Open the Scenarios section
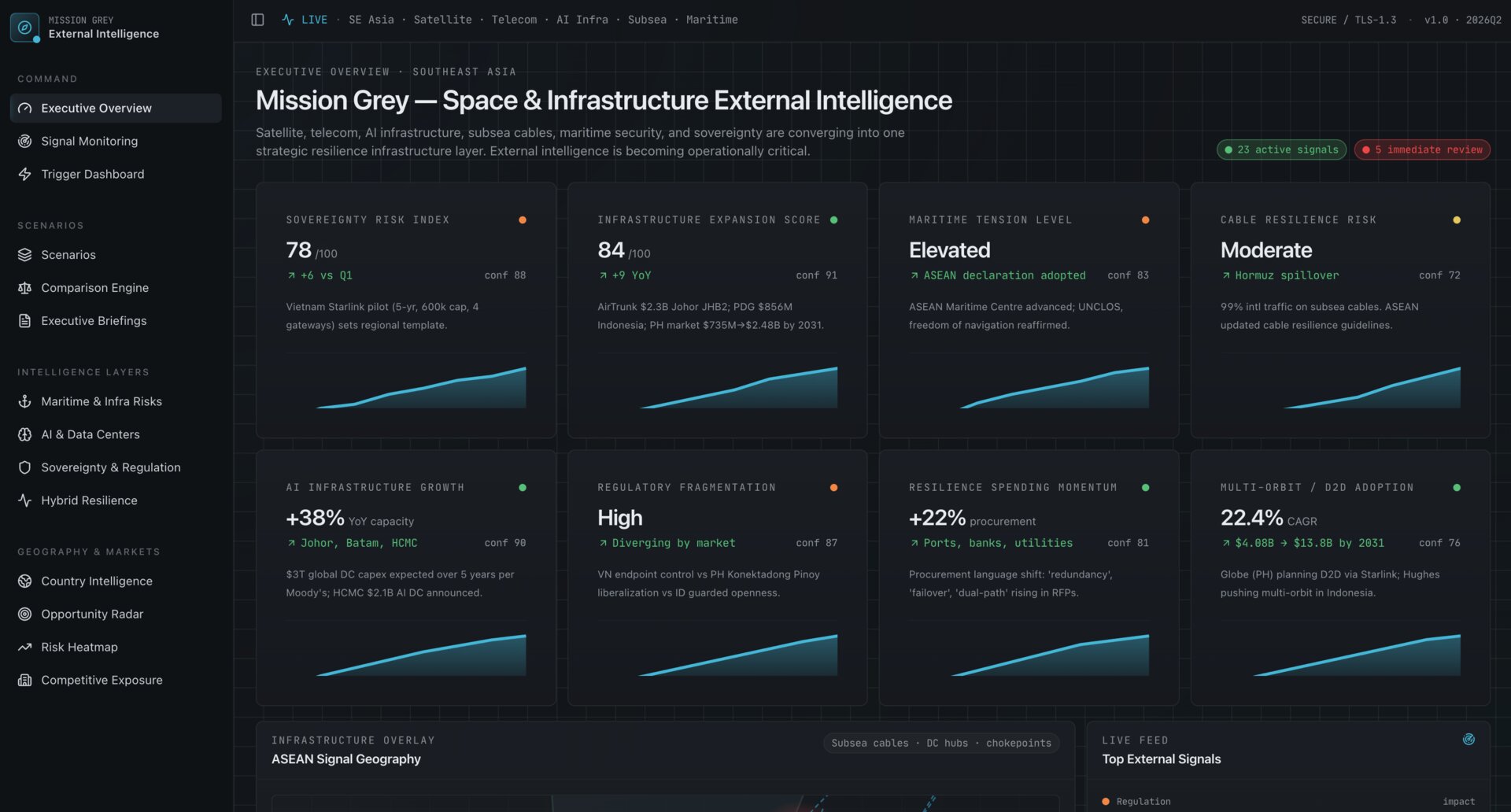The width and height of the screenshot is (1511, 812). [116, 255]
